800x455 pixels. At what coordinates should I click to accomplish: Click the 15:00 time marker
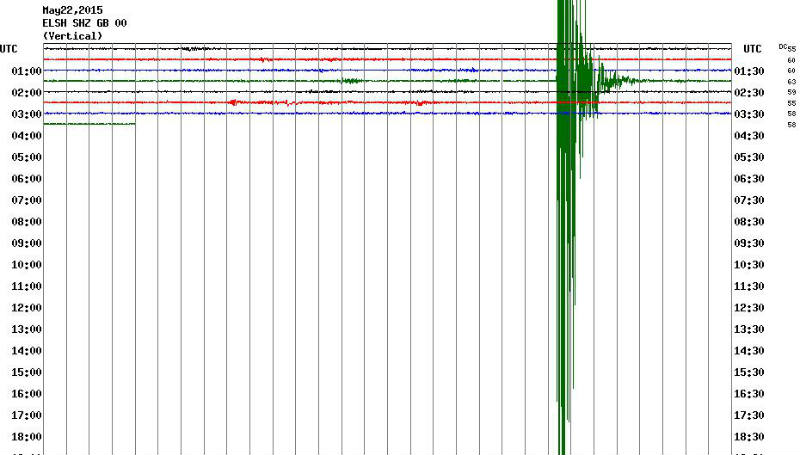tap(26, 372)
